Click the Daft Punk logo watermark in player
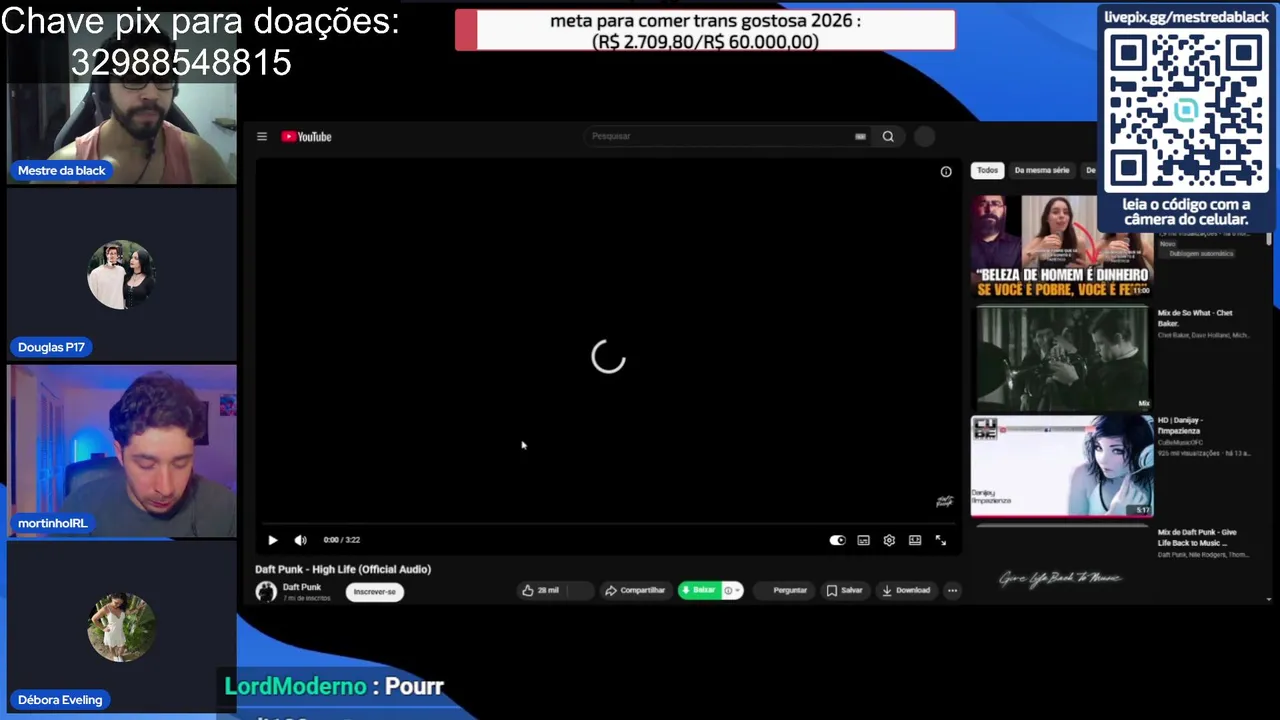1280x720 pixels. [x=944, y=501]
